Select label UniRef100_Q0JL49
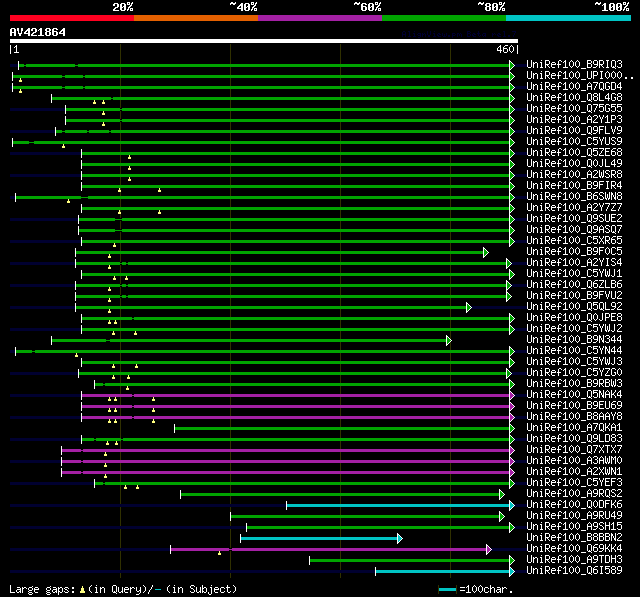The width and height of the screenshot is (640, 597). tap(574, 163)
